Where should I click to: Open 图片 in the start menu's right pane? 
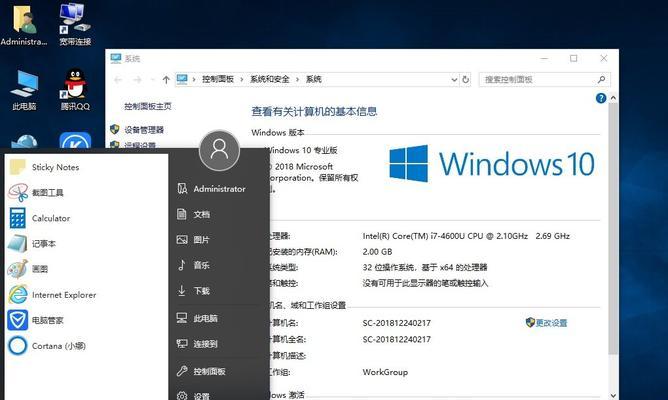[193, 240]
